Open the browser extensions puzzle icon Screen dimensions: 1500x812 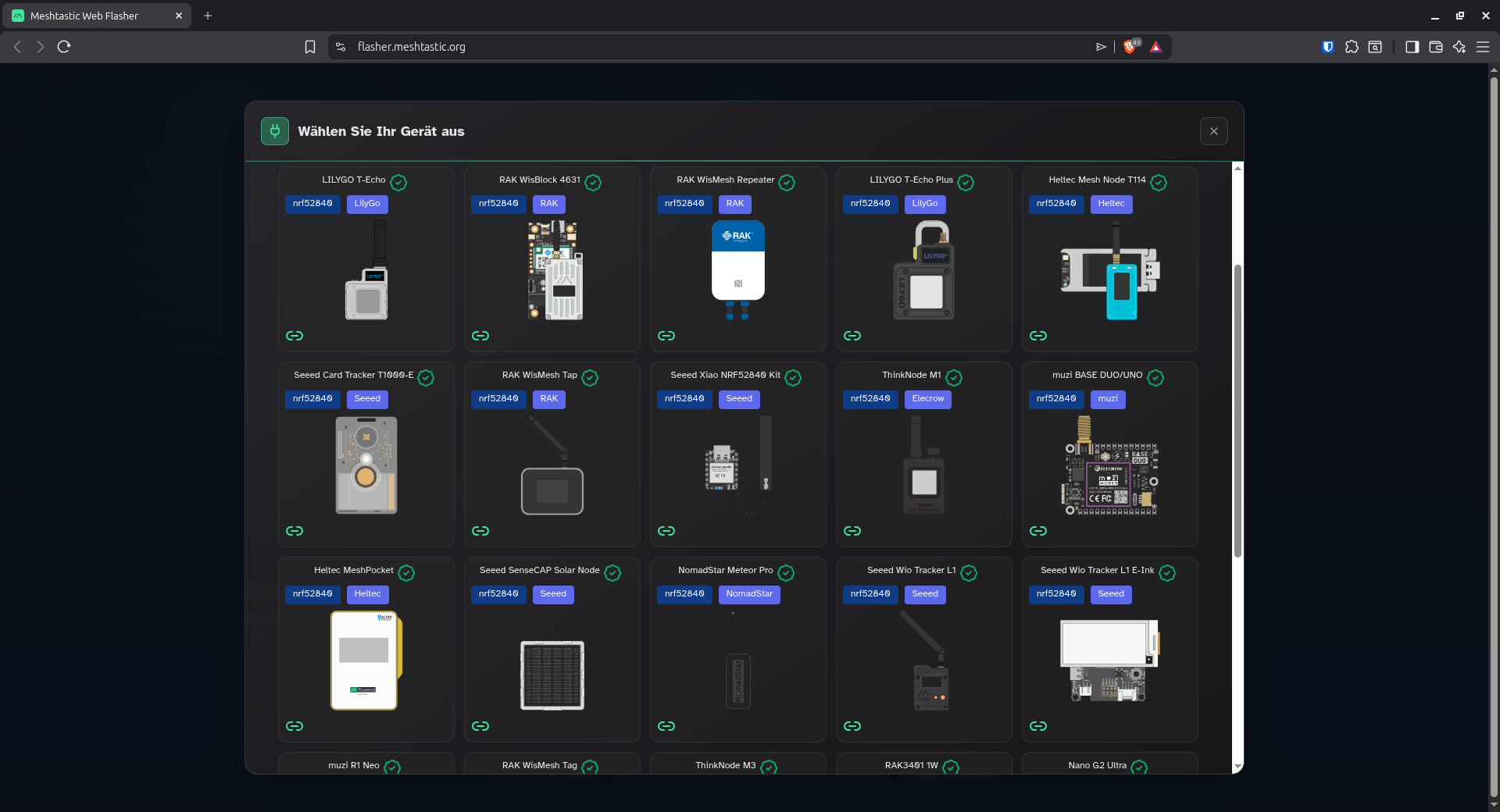pyautogui.click(x=1352, y=47)
